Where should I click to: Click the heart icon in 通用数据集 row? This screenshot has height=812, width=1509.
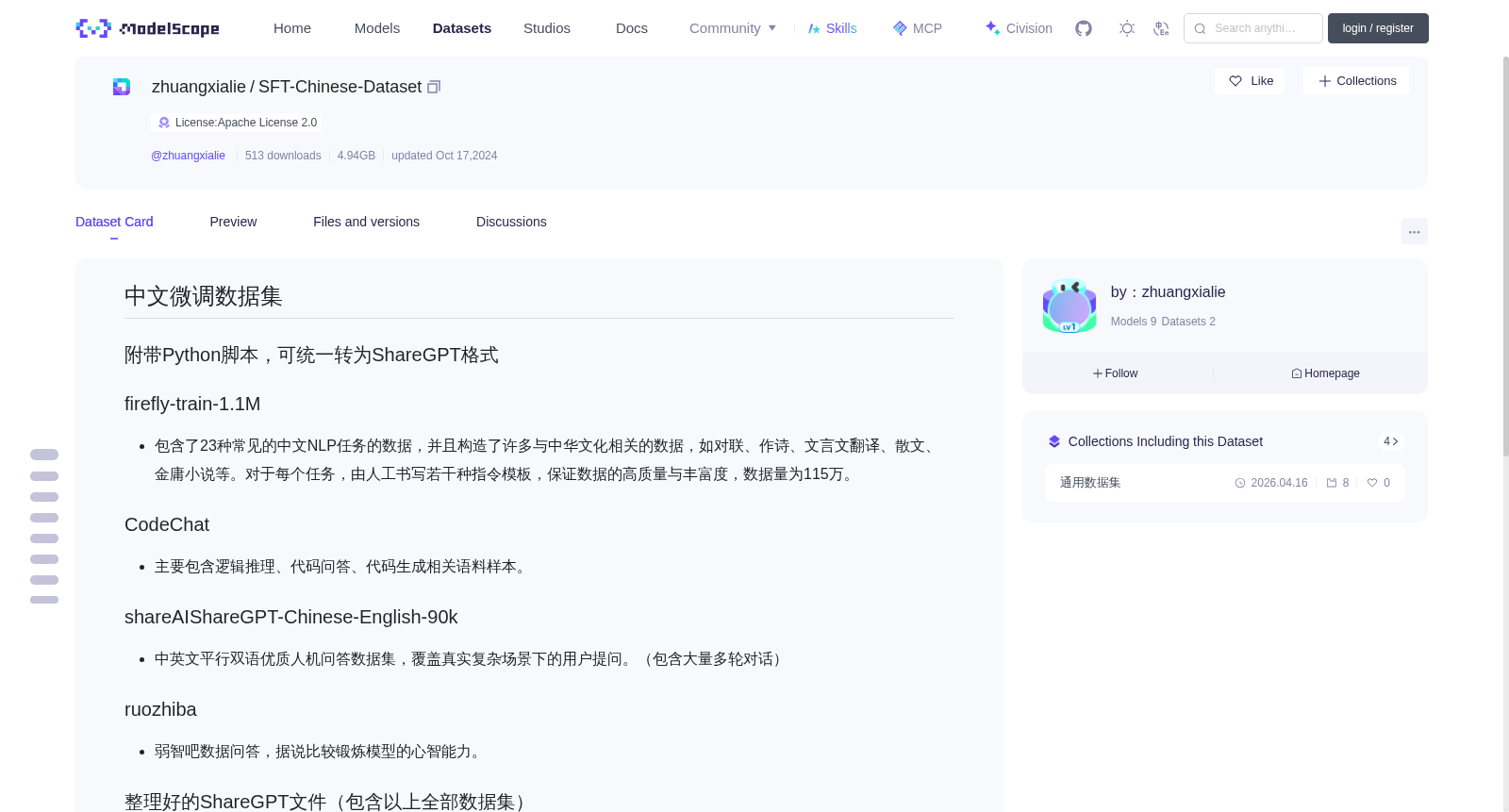tap(1372, 483)
